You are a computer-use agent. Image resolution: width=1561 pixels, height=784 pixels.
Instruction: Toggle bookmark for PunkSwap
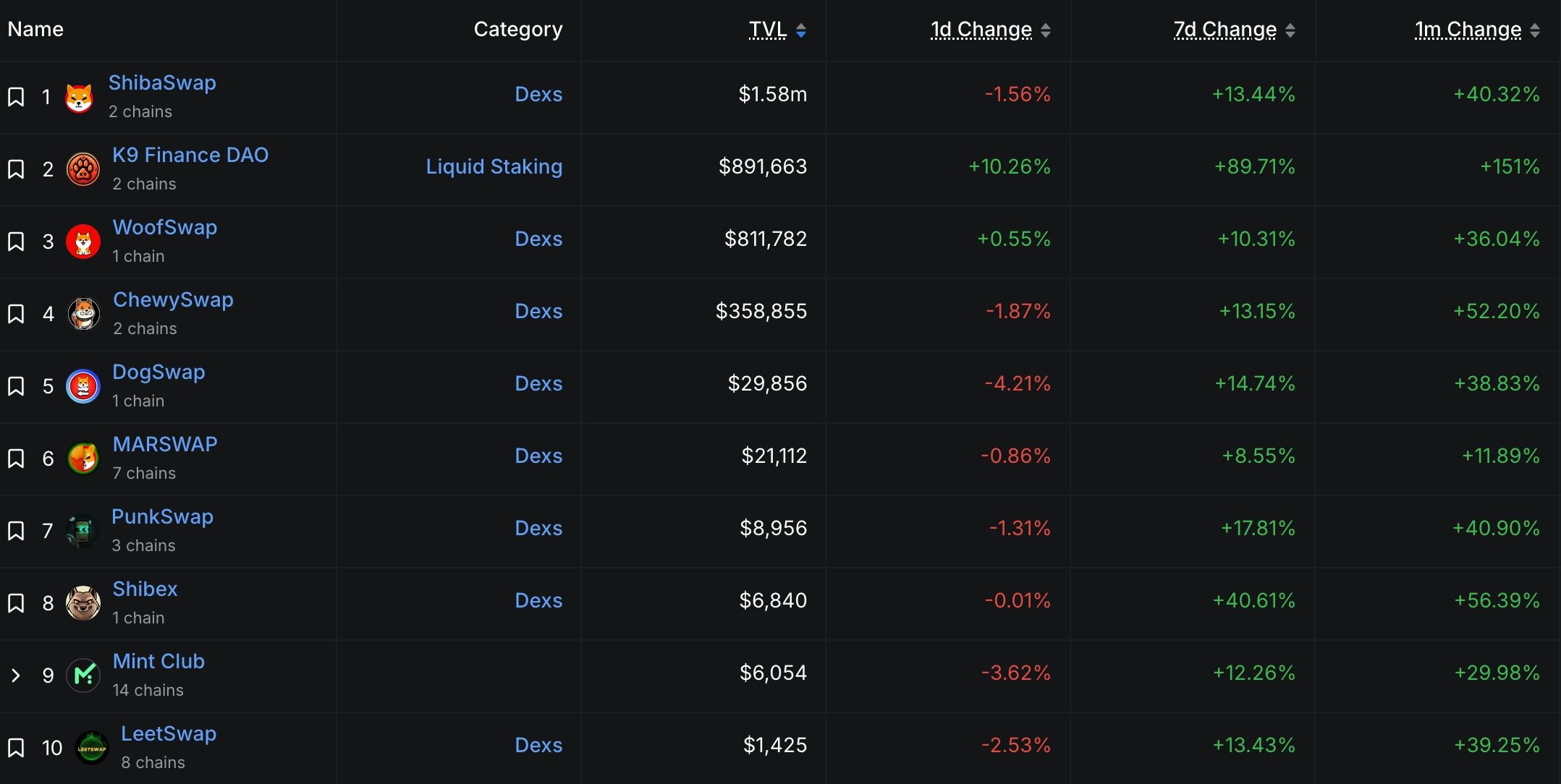(16, 531)
